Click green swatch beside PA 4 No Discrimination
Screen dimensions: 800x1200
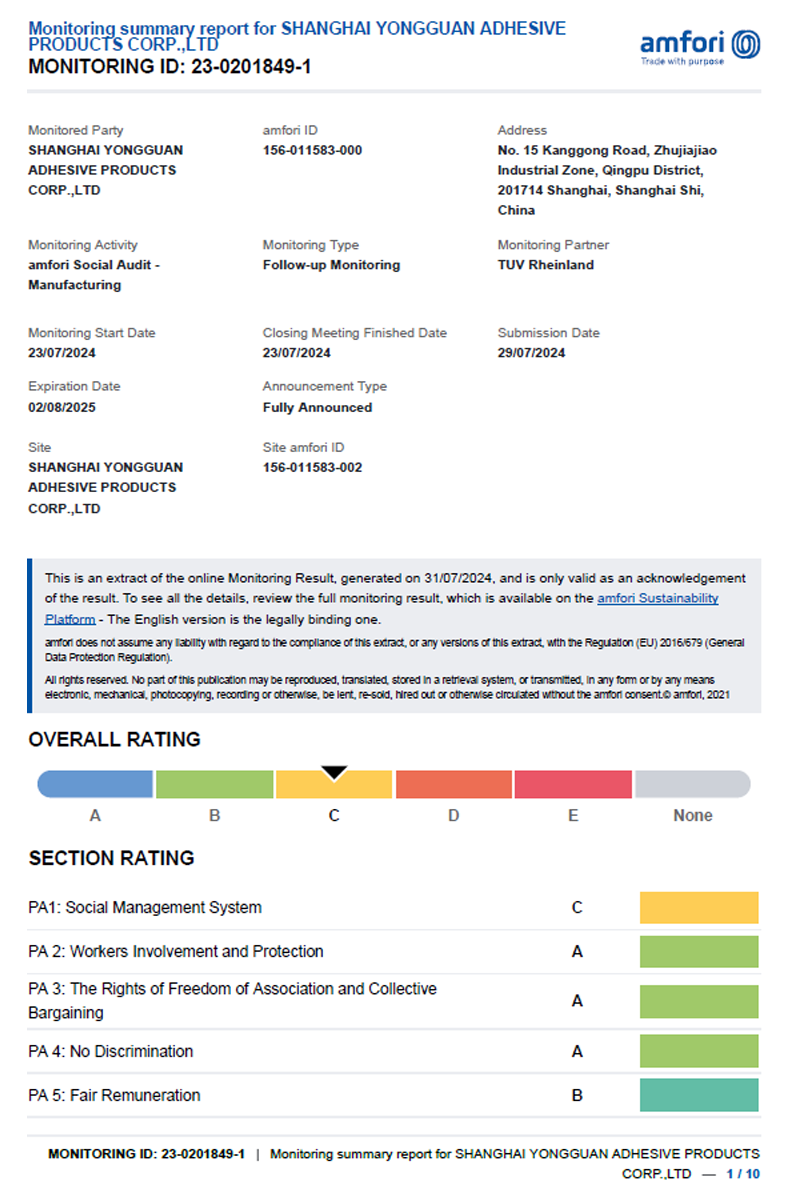(699, 1051)
